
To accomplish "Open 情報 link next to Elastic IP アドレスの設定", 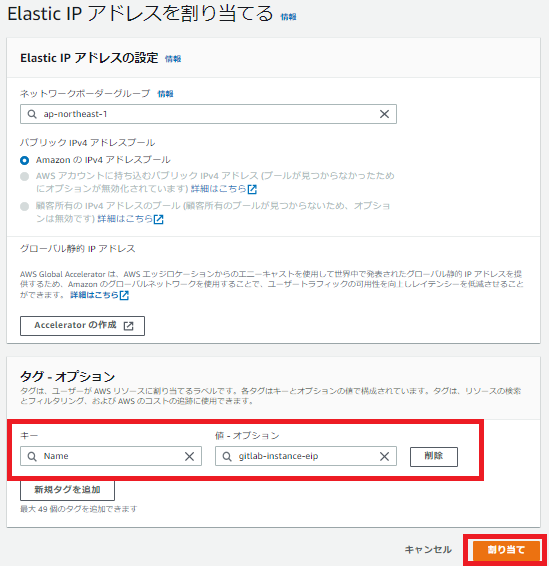I will coord(173,58).
